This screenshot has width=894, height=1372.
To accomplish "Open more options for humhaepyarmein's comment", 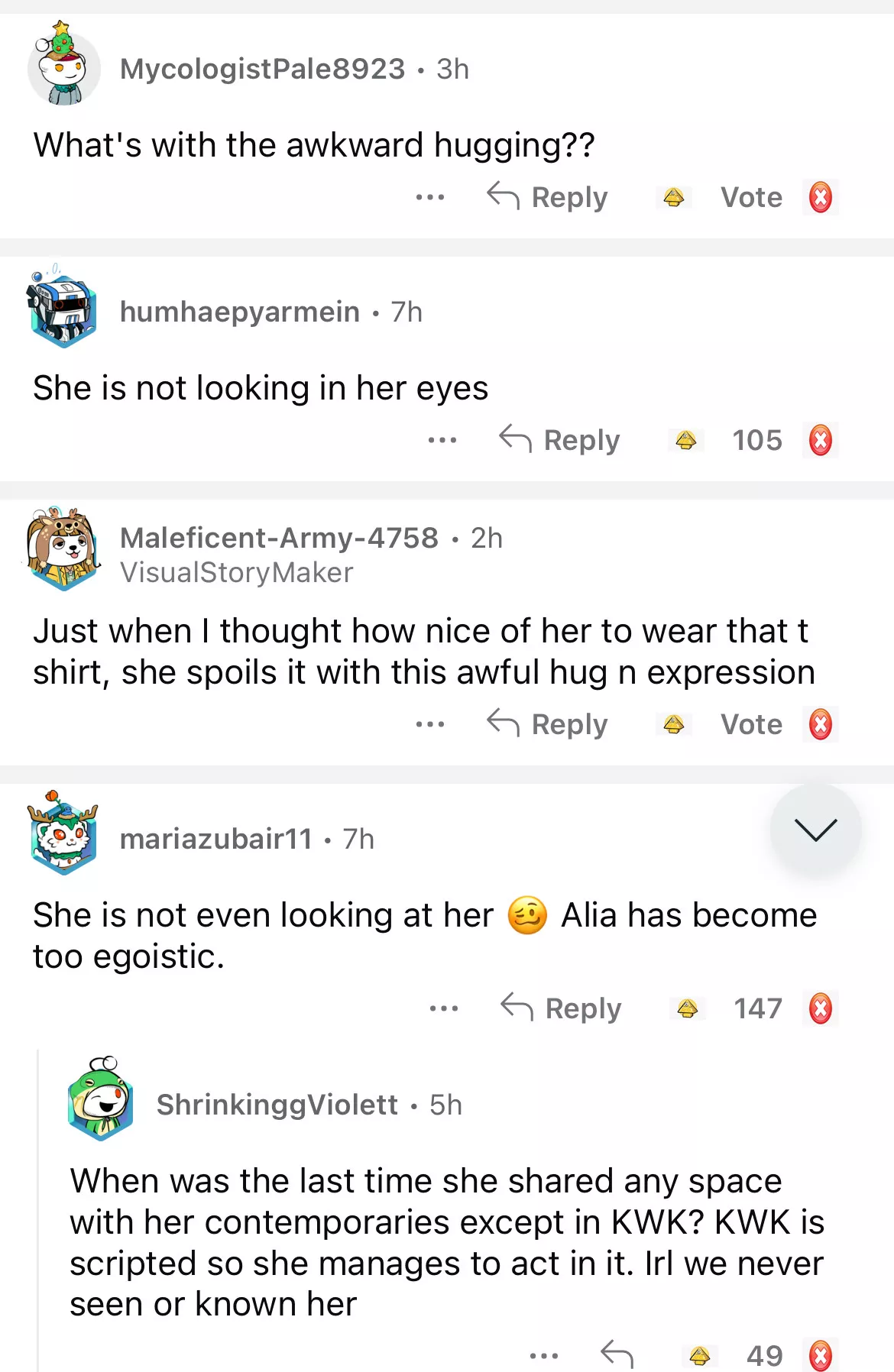I will (442, 441).
